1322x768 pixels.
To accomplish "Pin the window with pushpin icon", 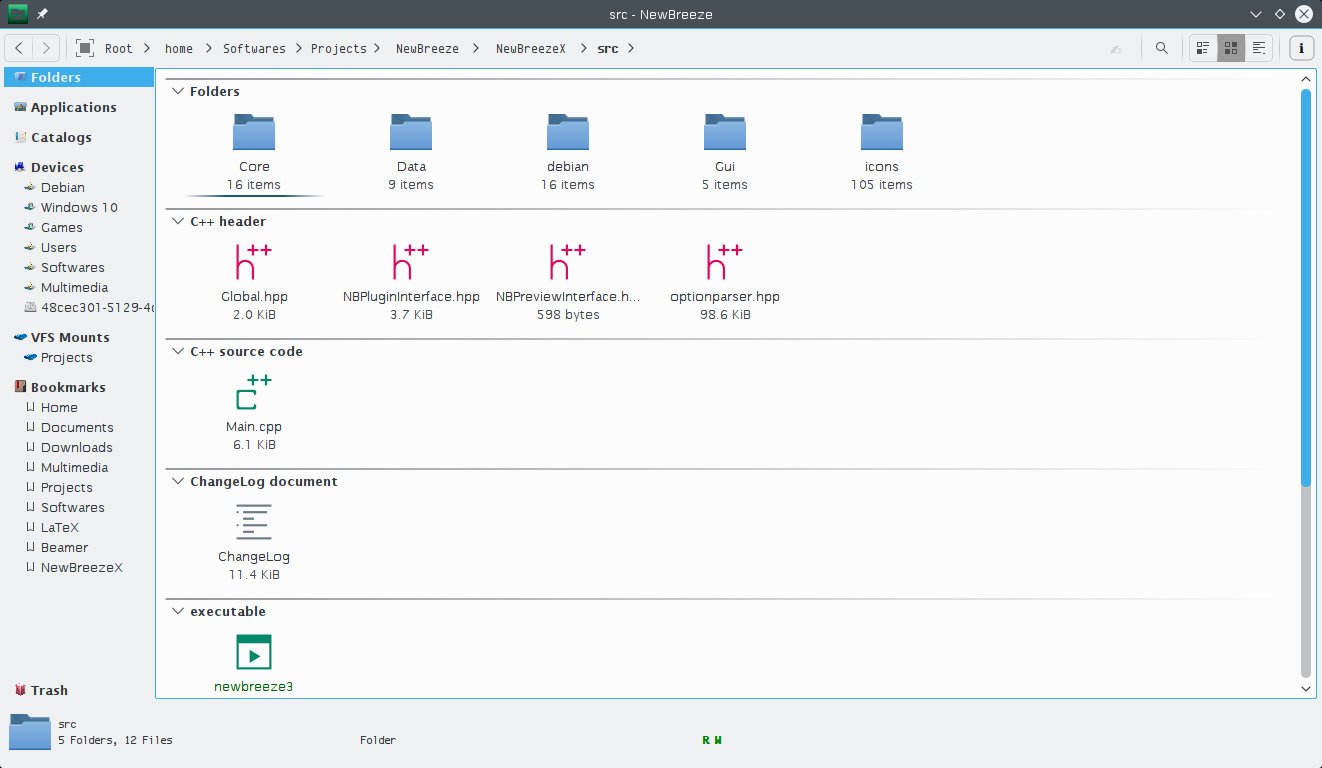I will click(42, 14).
